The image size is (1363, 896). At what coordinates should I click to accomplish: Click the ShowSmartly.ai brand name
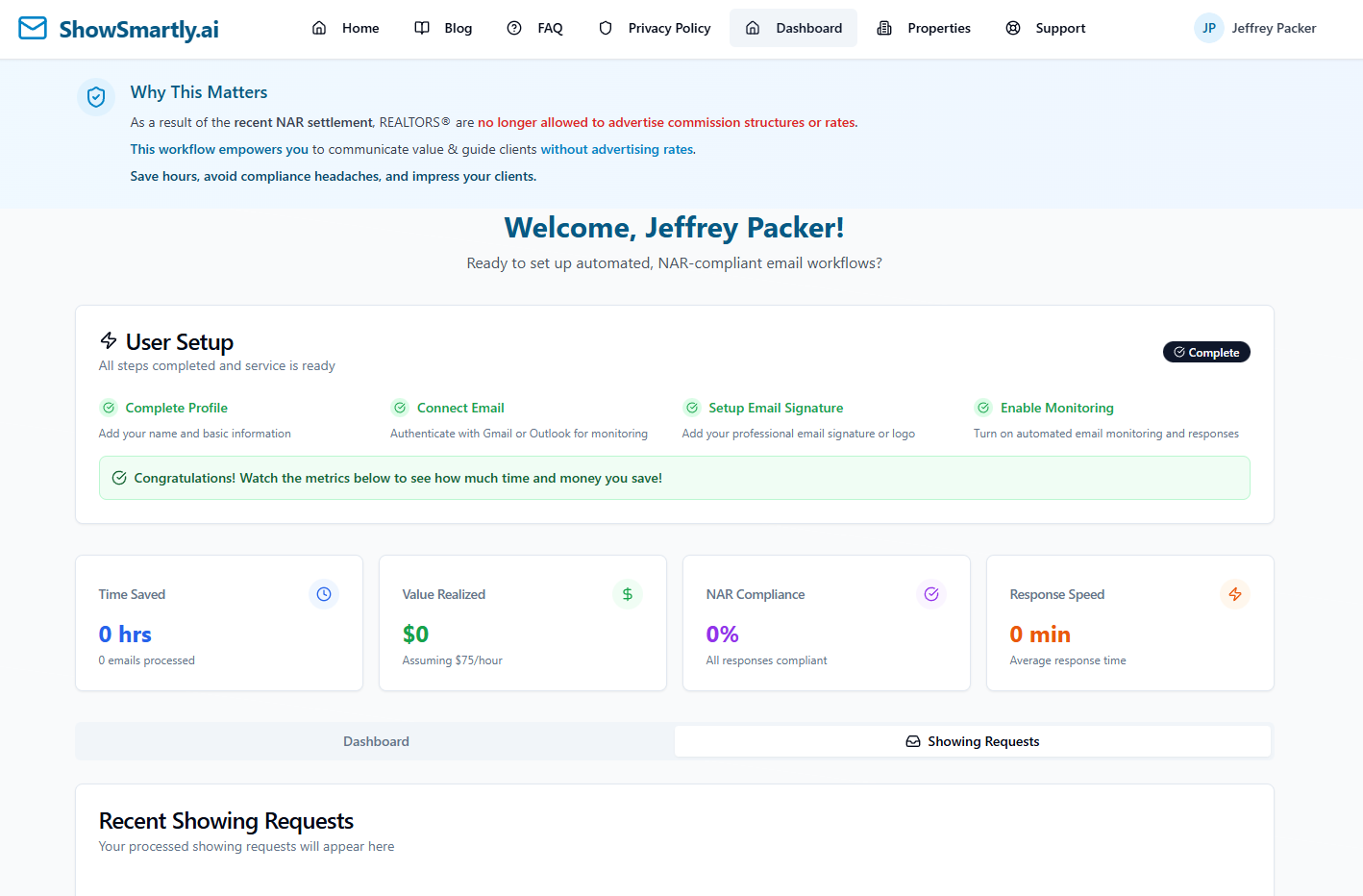pyautogui.click(x=138, y=29)
